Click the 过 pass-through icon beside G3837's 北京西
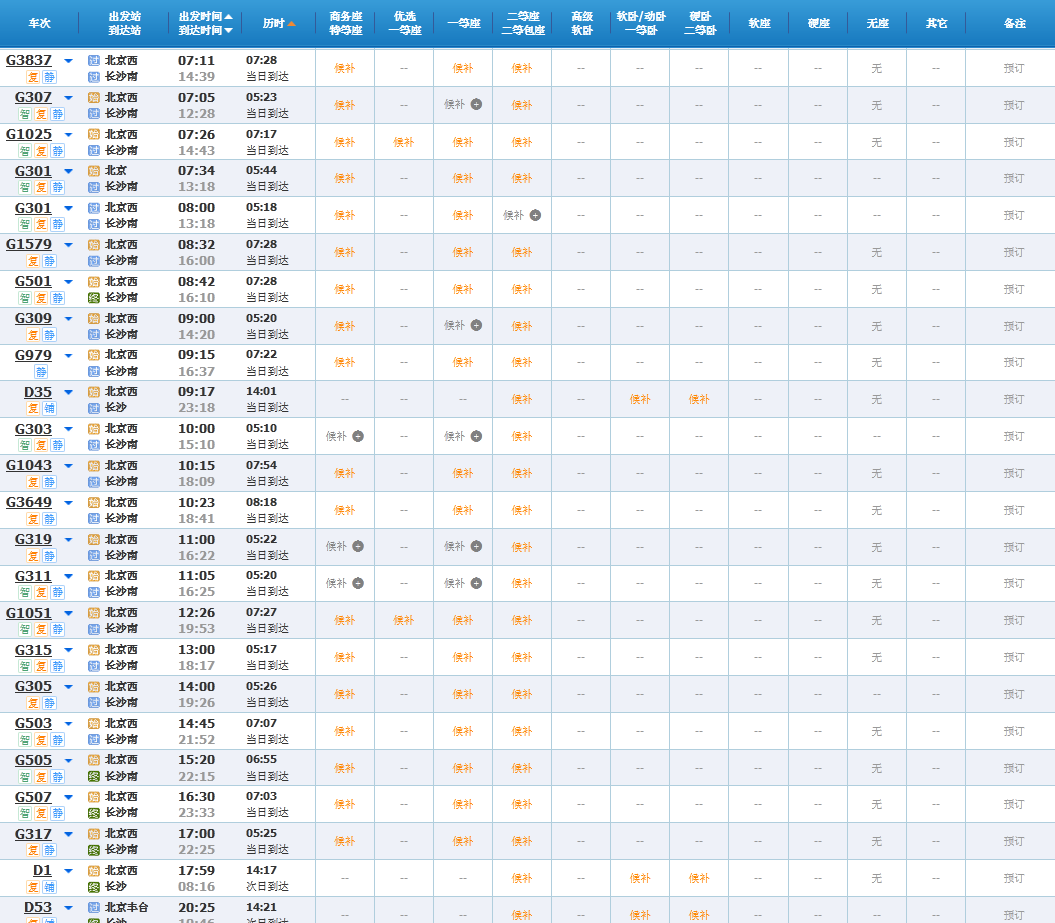Viewport: 1055px width, 923px height. click(94, 61)
